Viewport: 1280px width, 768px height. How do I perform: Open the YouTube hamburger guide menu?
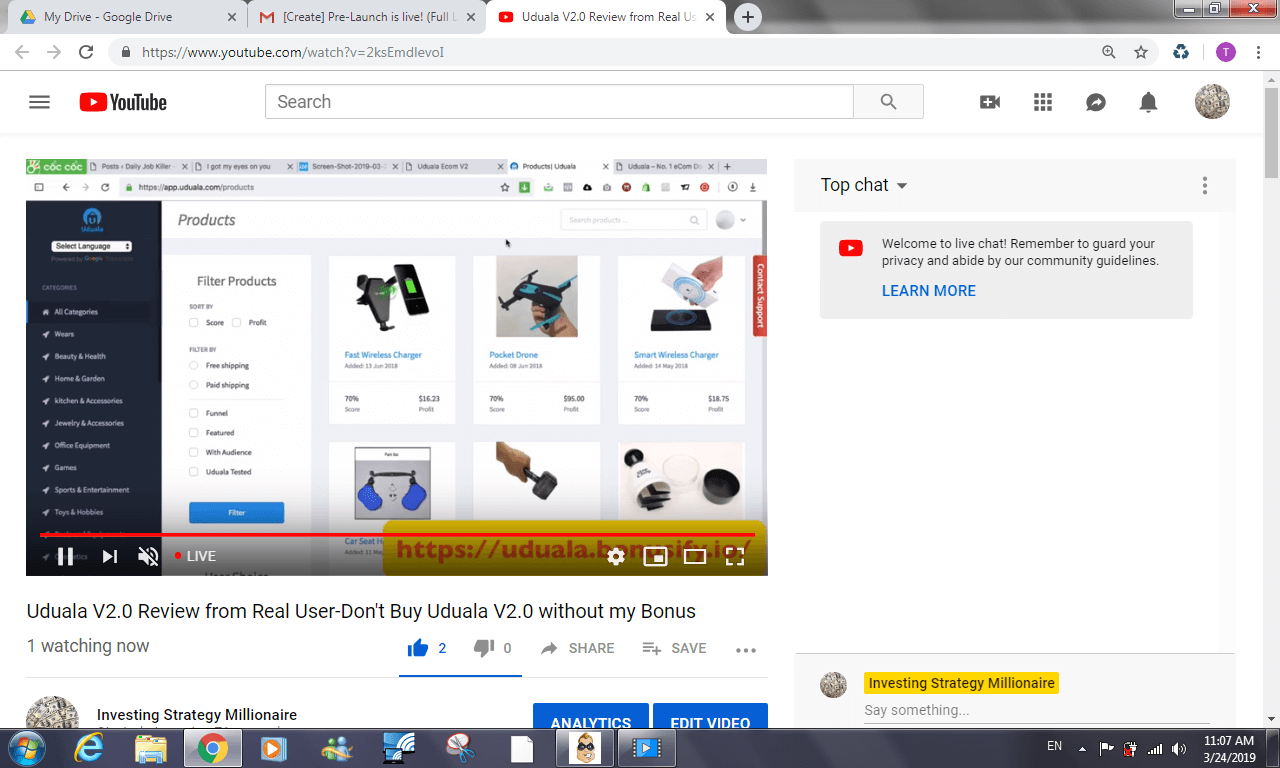(39, 102)
